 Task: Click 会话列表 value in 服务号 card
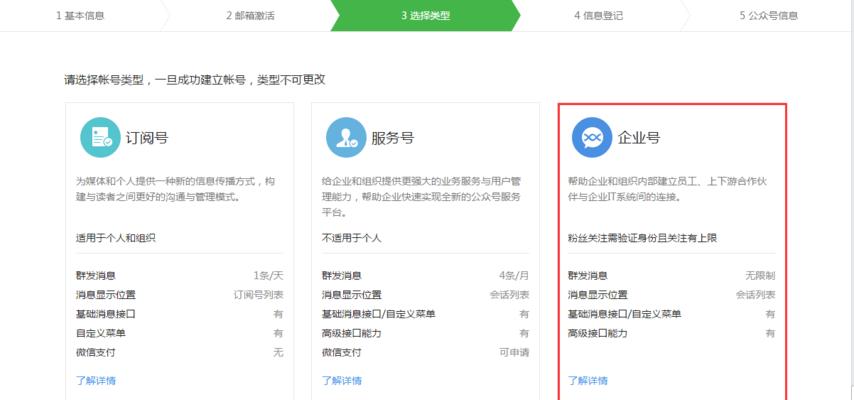click(509, 295)
